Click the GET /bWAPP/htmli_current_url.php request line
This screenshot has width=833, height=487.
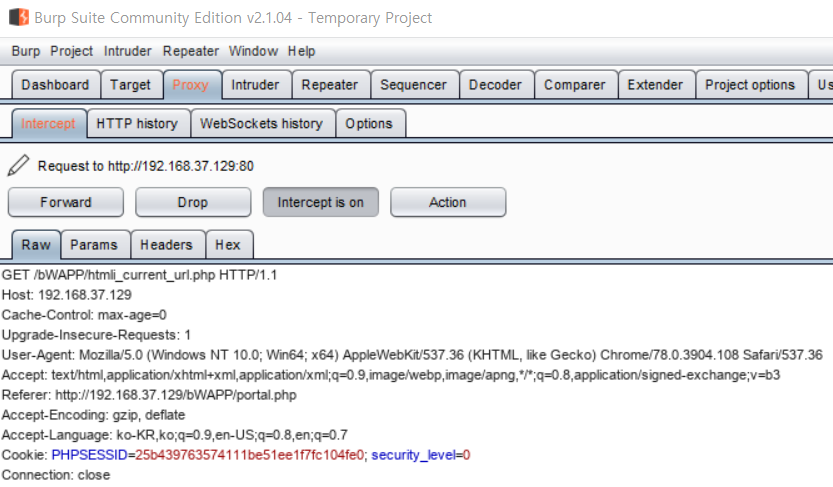click(139, 275)
